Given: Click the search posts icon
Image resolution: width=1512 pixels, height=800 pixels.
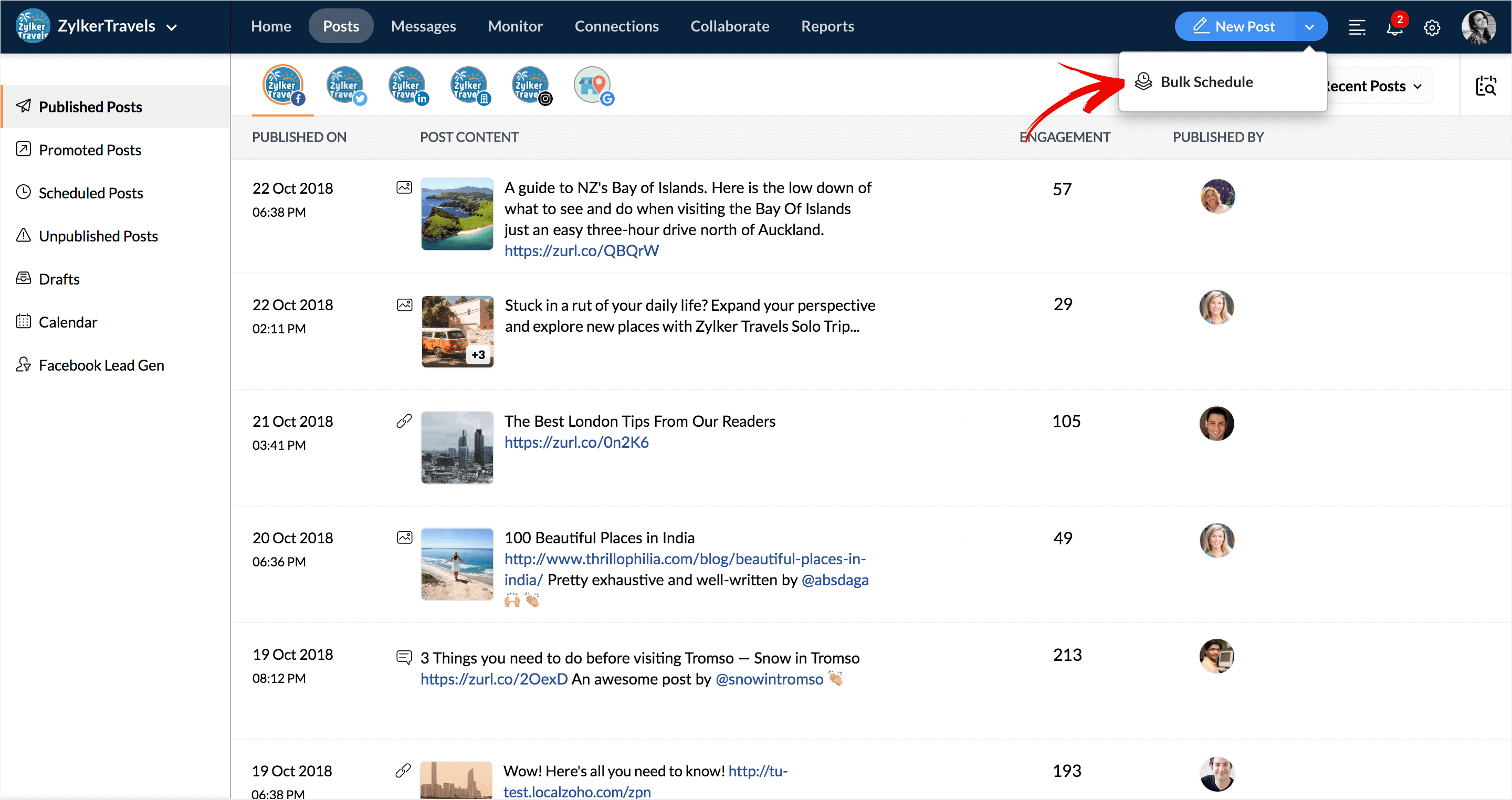Looking at the screenshot, I should (1486, 86).
